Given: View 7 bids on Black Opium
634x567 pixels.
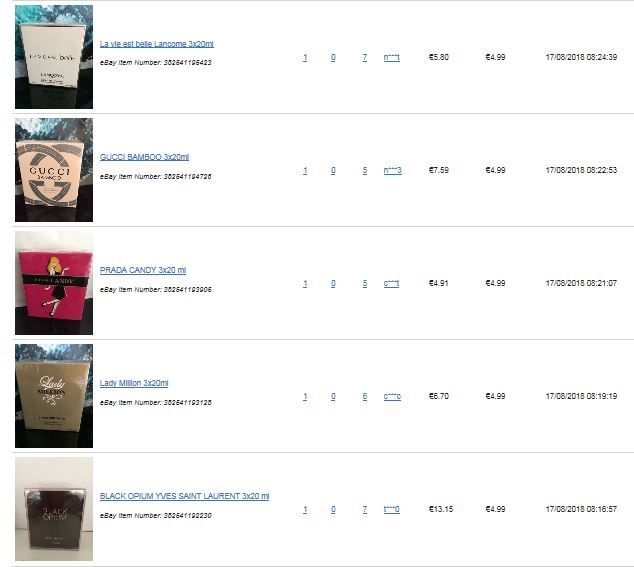Looking at the screenshot, I should (x=365, y=510).
